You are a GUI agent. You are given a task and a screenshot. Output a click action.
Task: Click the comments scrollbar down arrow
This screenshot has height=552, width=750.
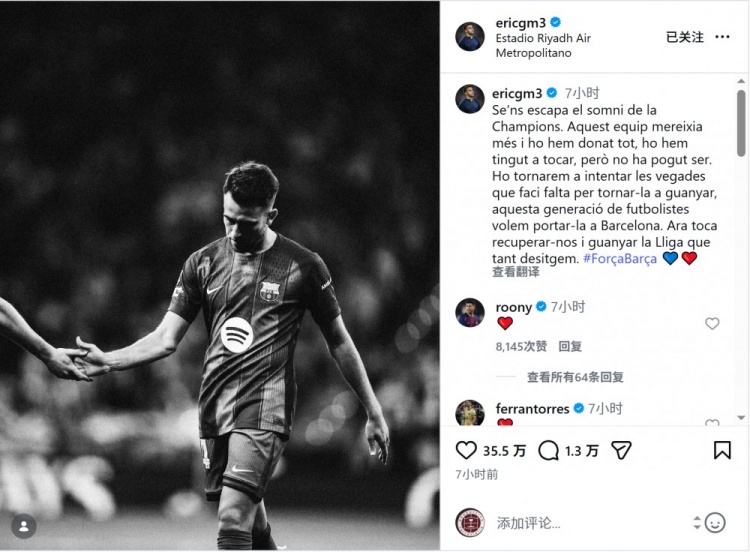741,418
